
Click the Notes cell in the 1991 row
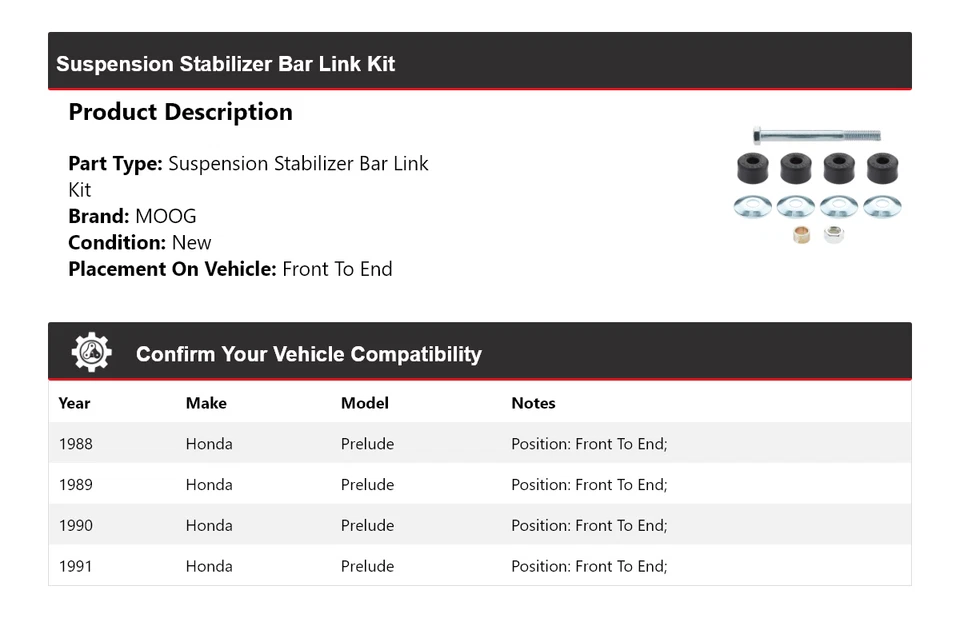coord(589,566)
